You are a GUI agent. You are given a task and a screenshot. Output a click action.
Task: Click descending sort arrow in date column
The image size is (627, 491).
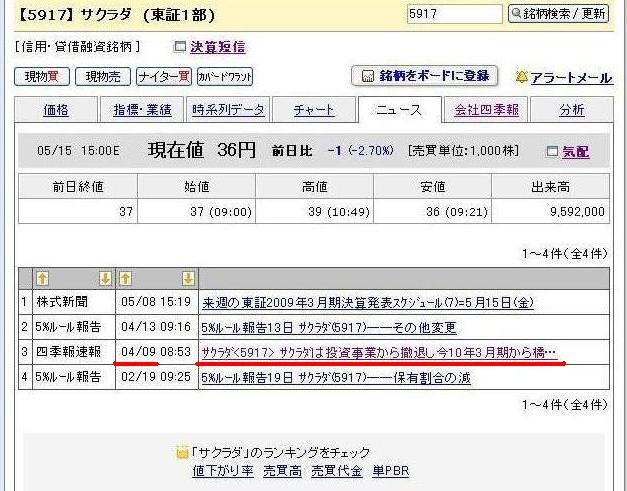[x=188, y=278]
